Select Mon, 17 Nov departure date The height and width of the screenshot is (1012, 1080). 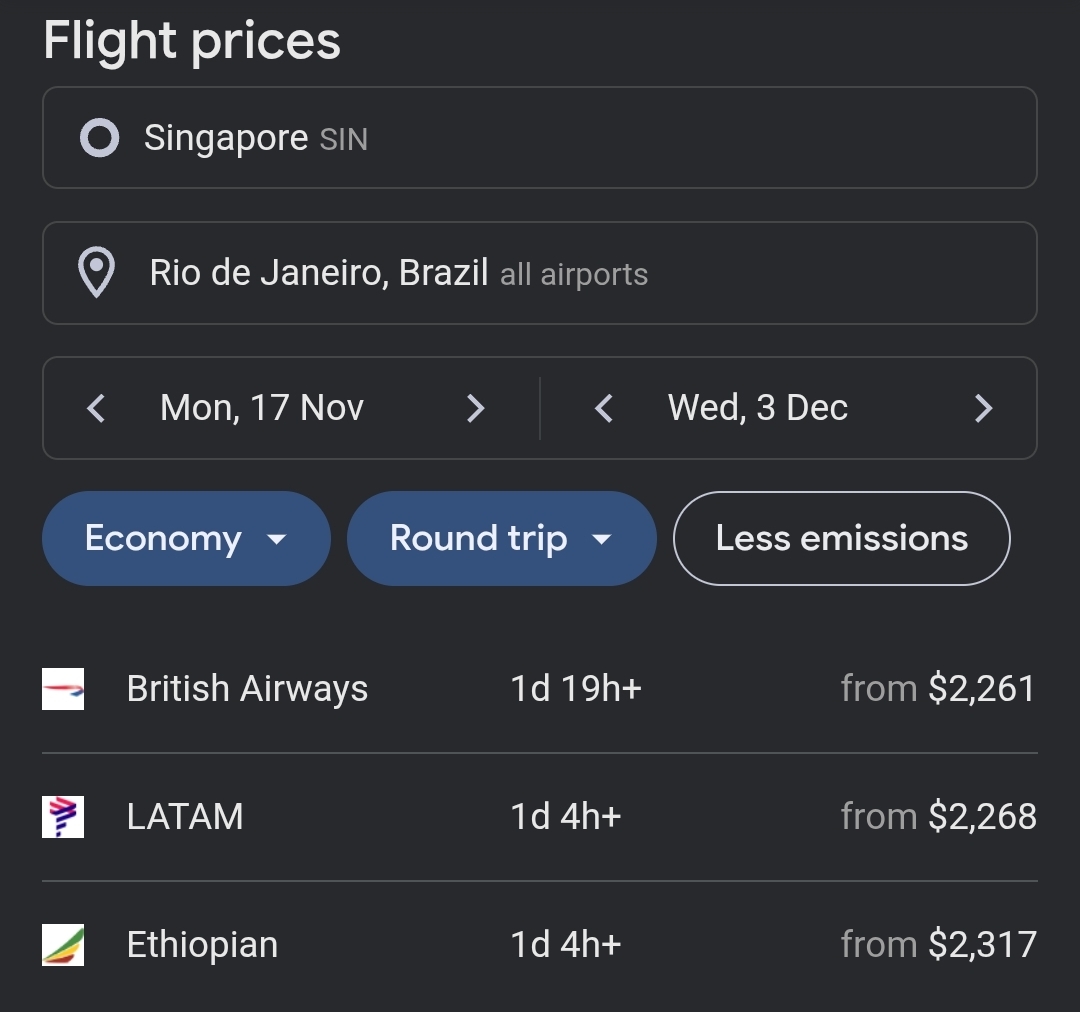(x=262, y=408)
